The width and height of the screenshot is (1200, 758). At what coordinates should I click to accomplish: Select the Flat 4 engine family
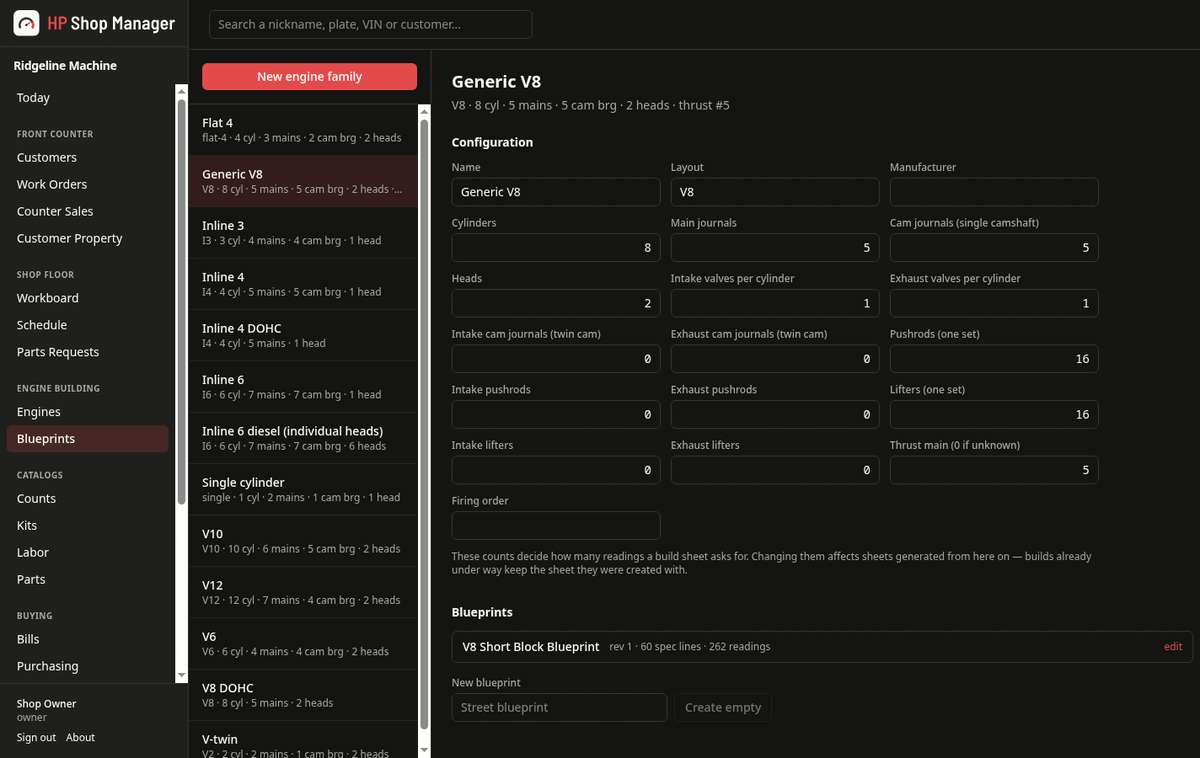click(x=303, y=130)
